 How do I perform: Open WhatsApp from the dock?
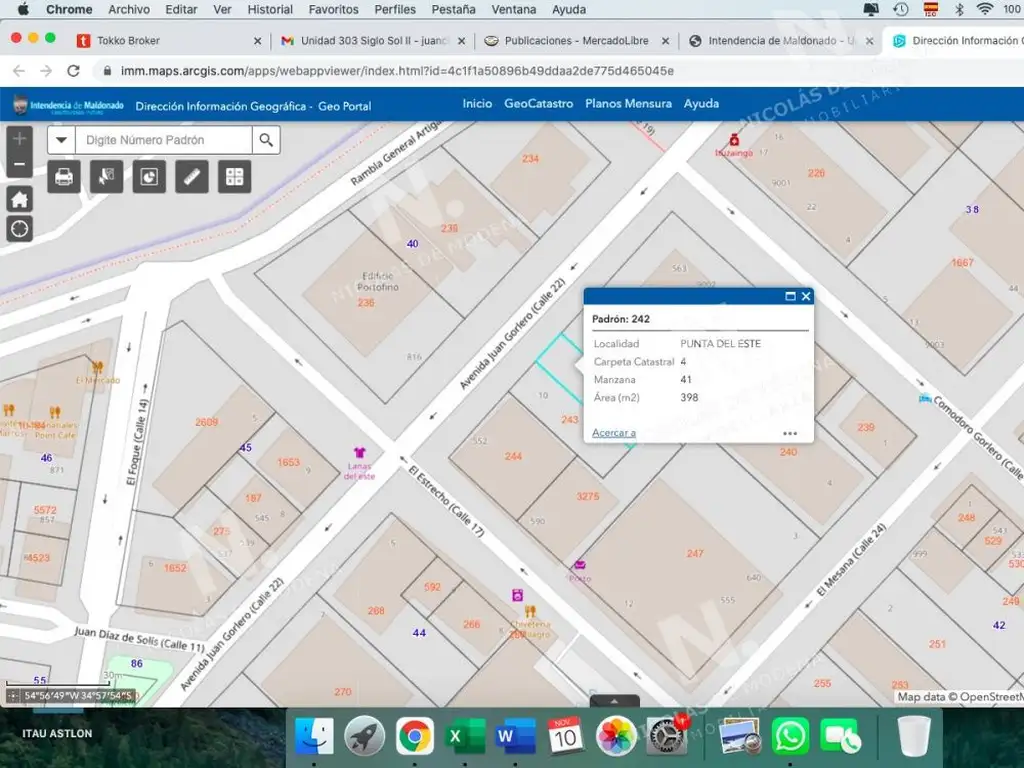[790, 737]
